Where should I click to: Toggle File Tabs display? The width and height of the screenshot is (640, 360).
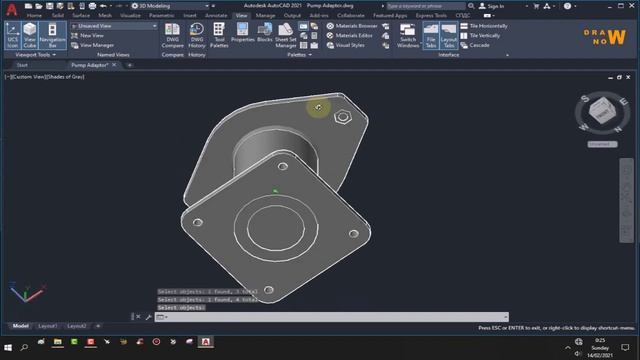pos(431,36)
